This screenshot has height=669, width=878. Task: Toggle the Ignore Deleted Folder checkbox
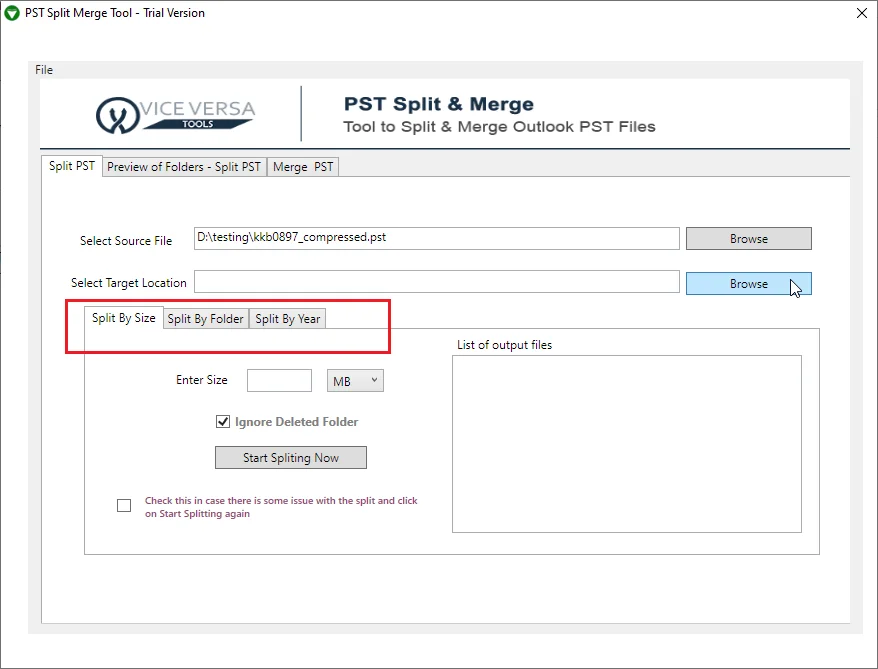pyautogui.click(x=223, y=422)
